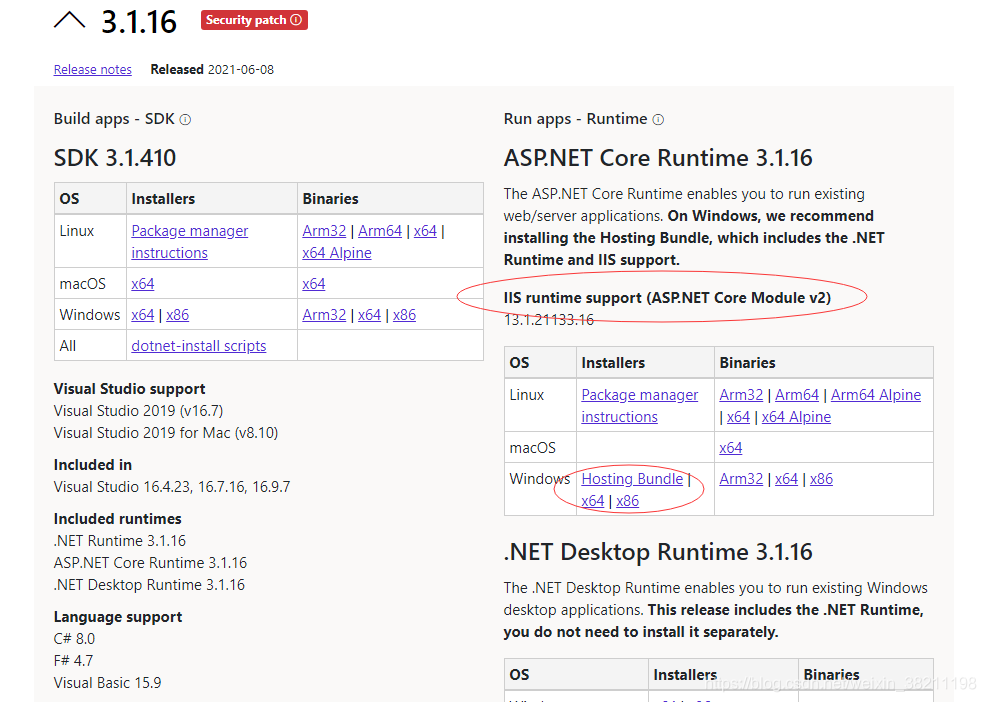
Task: Click the Released 2021-06-08 date text
Action: point(212,69)
